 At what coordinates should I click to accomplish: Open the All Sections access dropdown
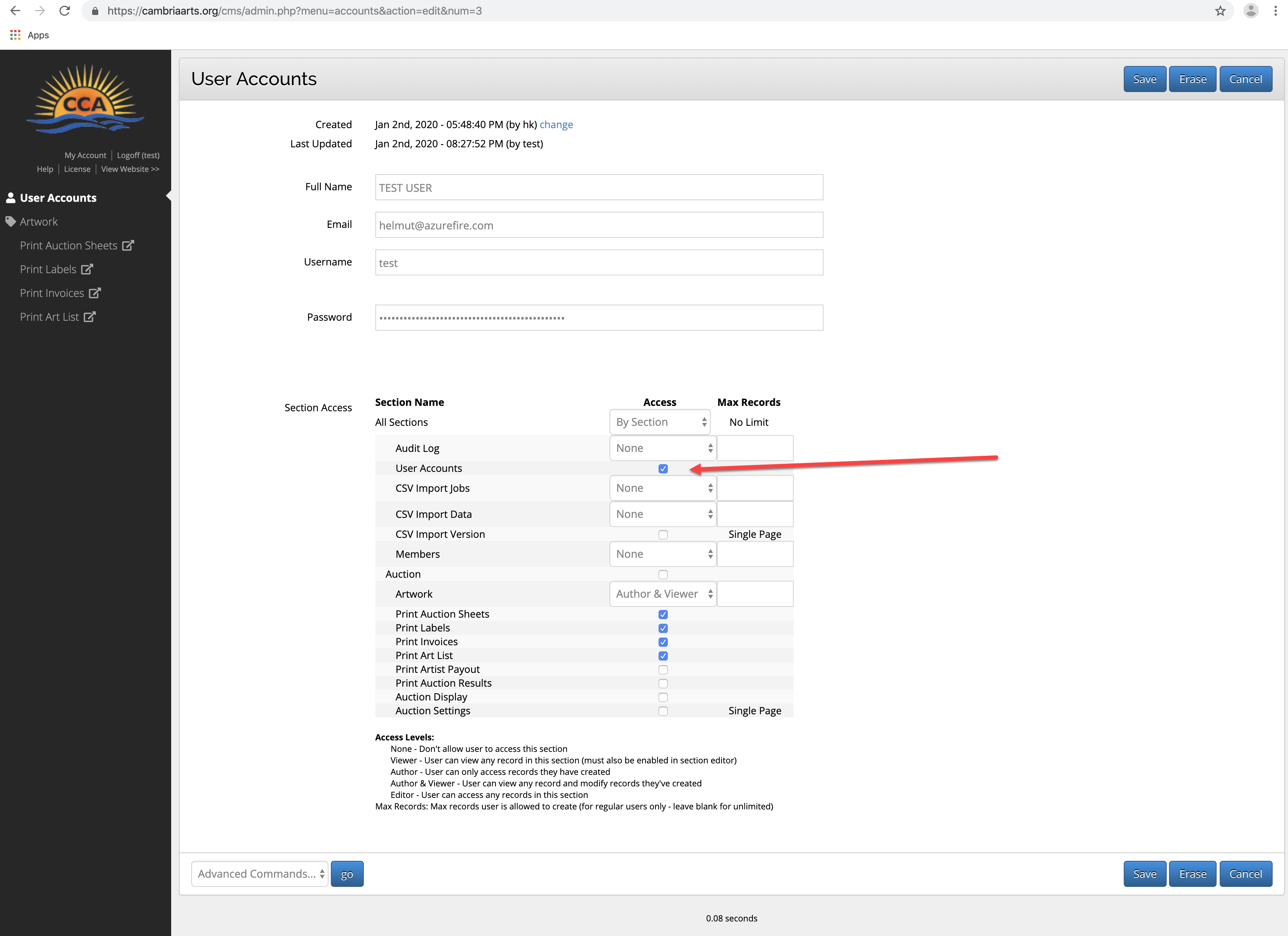660,422
